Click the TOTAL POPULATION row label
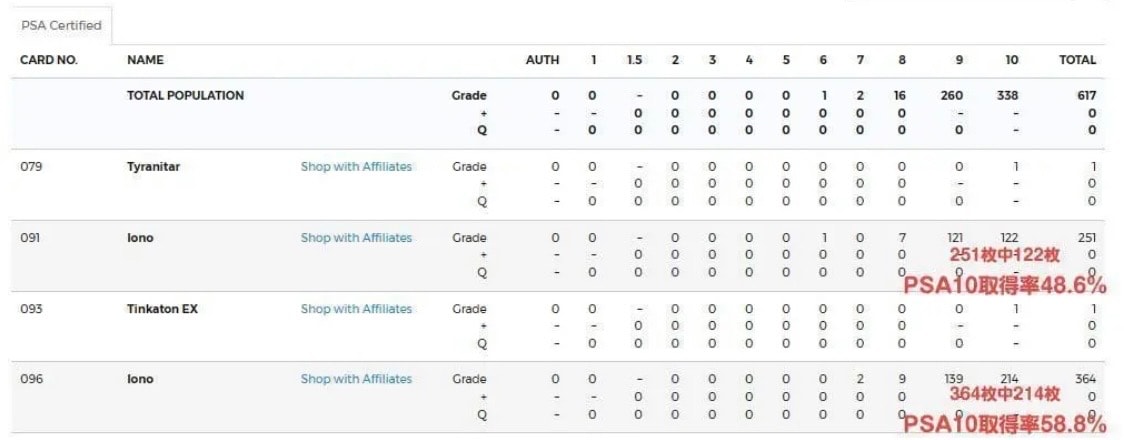 (185, 95)
